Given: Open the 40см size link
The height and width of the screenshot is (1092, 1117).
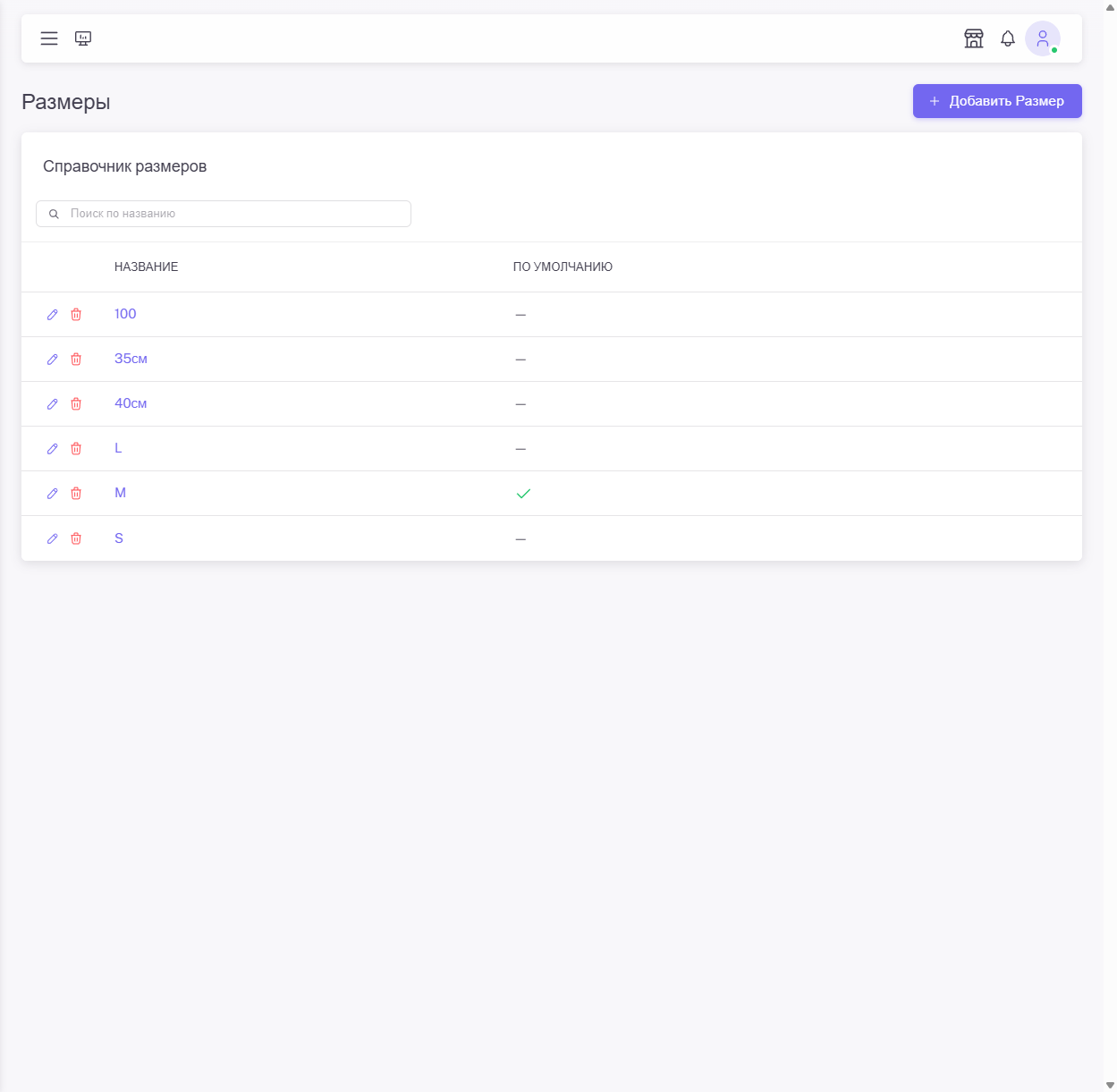Looking at the screenshot, I should click(x=131, y=403).
